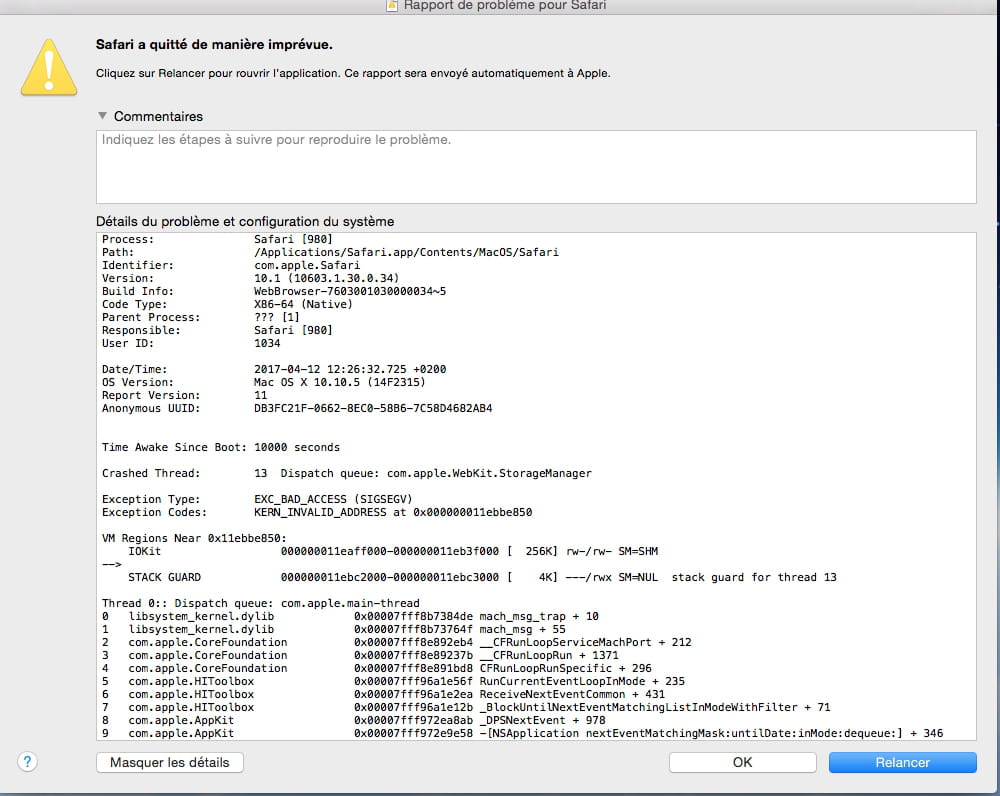1000x796 pixels.
Task: Click the line "VM Regions Near 0x11ebbe850:"
Action: point(195,538)
